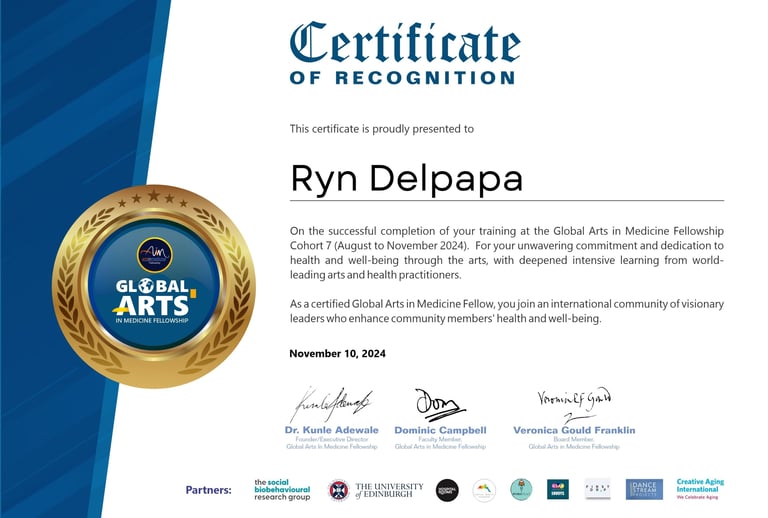The image size is (768, 518).
Task: Click the University of Edinburgh crest
Action: click(338, 490)
